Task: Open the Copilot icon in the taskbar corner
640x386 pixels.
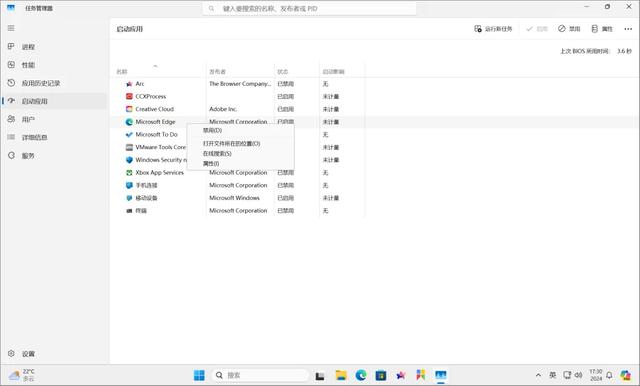Action: (625, 375)
